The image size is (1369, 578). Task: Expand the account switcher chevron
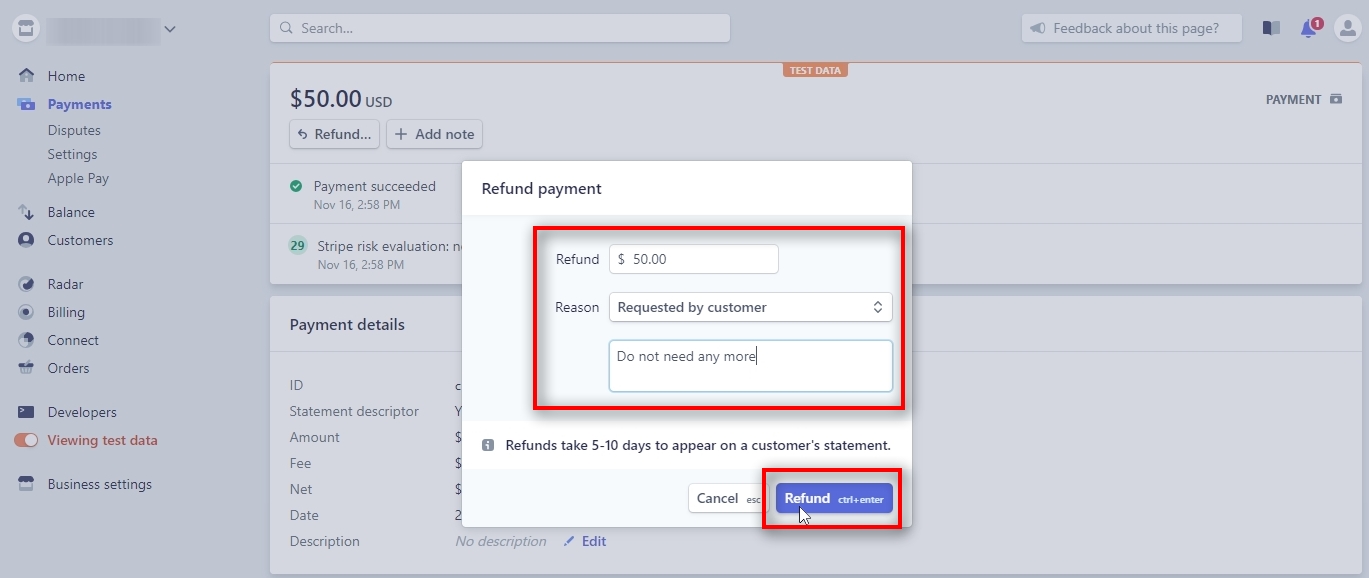(170, 28)
